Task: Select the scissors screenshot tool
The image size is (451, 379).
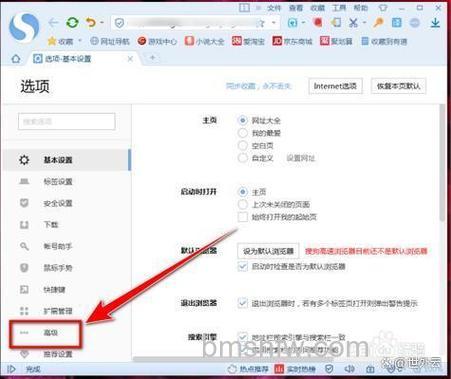Action: [x=353, y=23]
